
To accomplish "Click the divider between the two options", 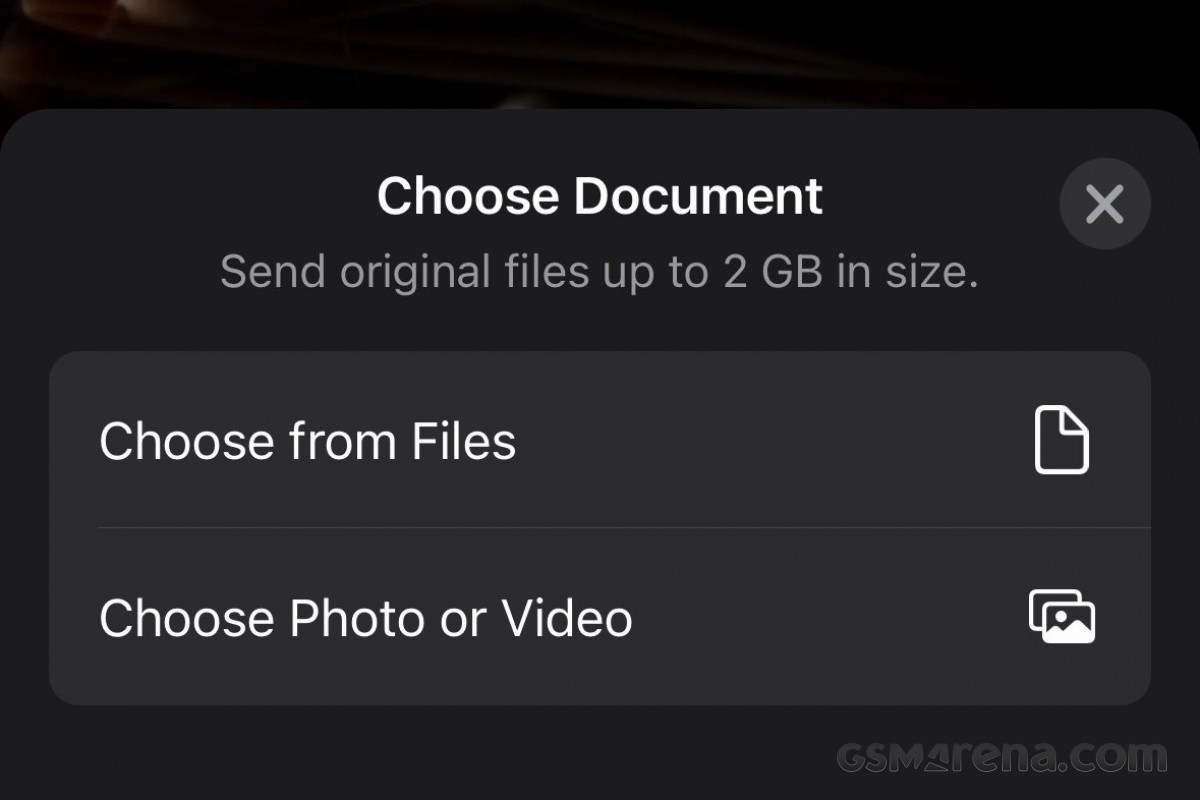I will 620,527.
